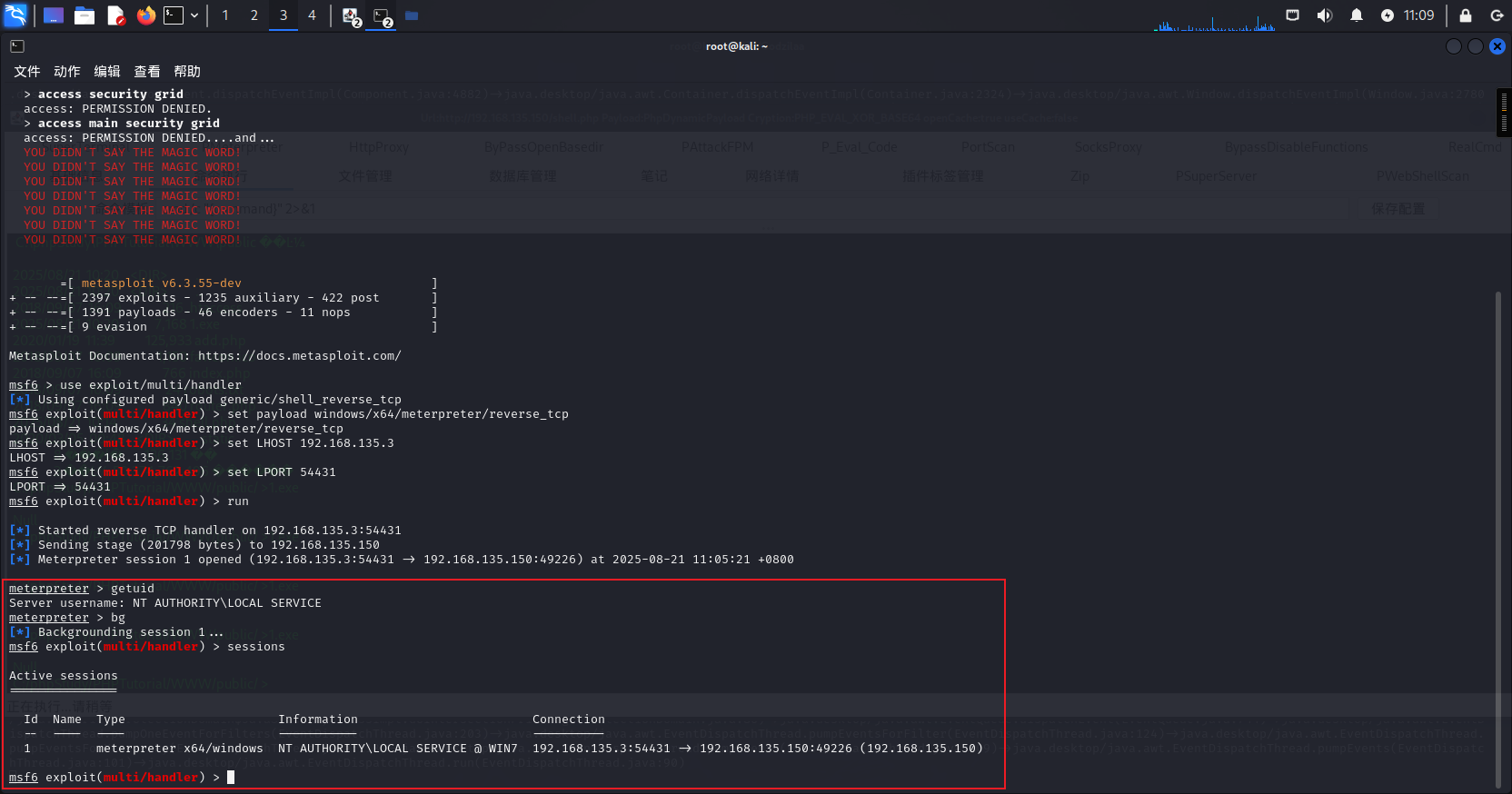Open the volume control
The image size is (1512, 794).
tap(1324, 15)
